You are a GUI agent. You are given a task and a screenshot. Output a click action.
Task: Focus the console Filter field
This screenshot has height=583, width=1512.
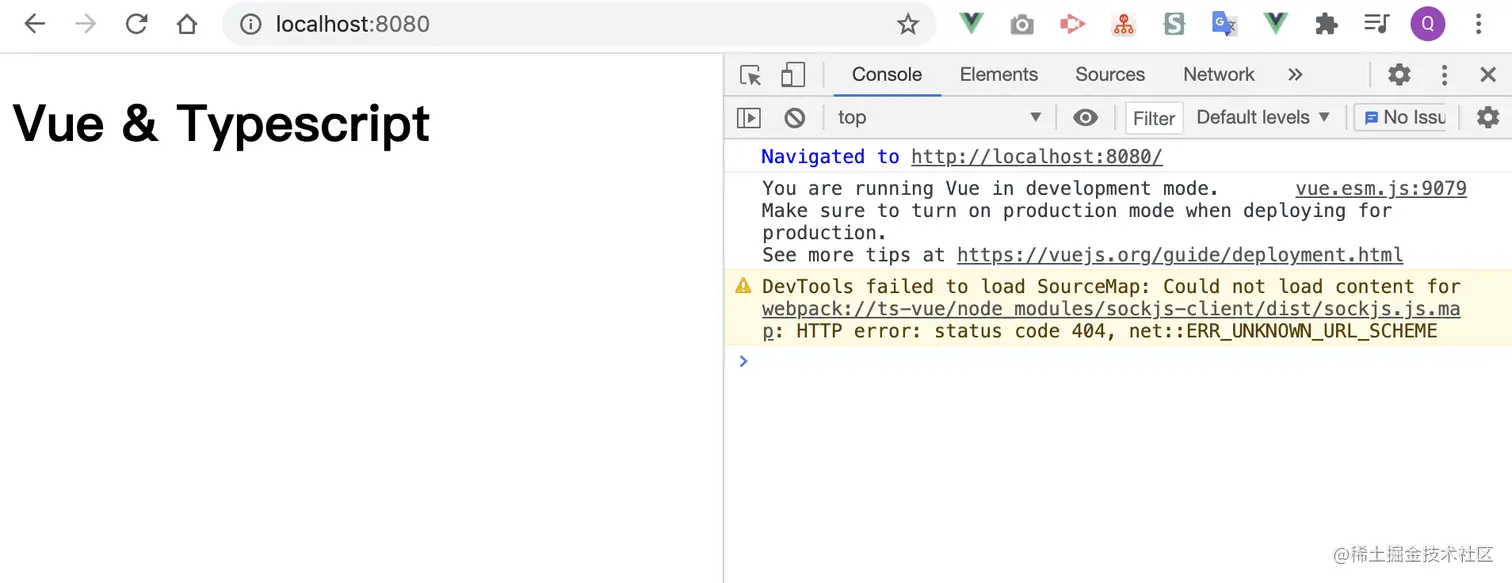point(1154,118)
